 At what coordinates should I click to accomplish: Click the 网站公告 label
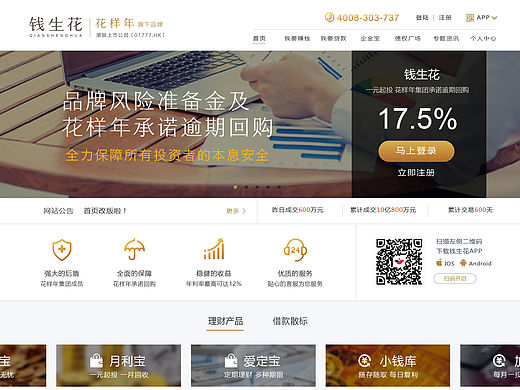pyautogui.click(x=58, y=211)
